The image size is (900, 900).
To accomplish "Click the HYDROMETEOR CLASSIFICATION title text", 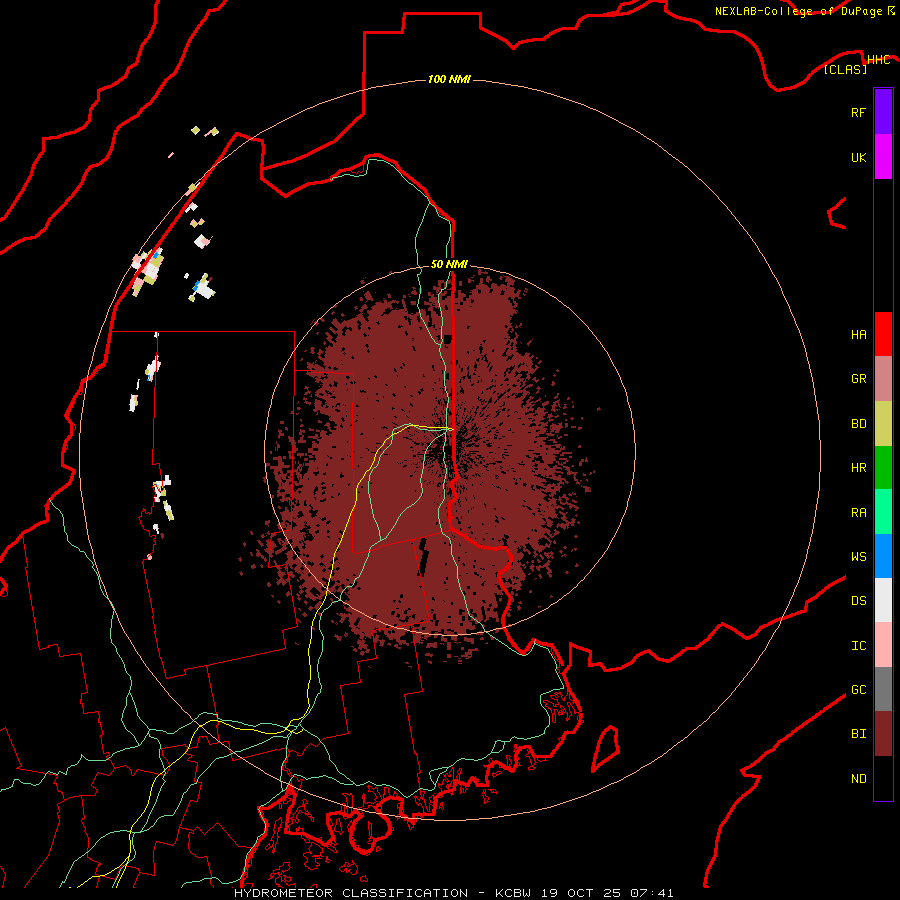I will (x=351, y=893).
